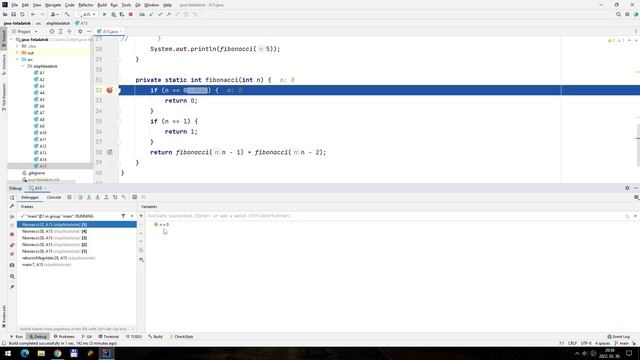Click the Open folder icon in toolbar
The image size is (640, 360).
pos(5,14)
